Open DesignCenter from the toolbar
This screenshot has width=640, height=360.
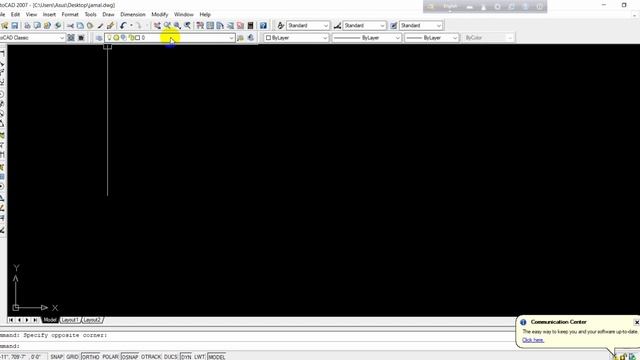210,25
